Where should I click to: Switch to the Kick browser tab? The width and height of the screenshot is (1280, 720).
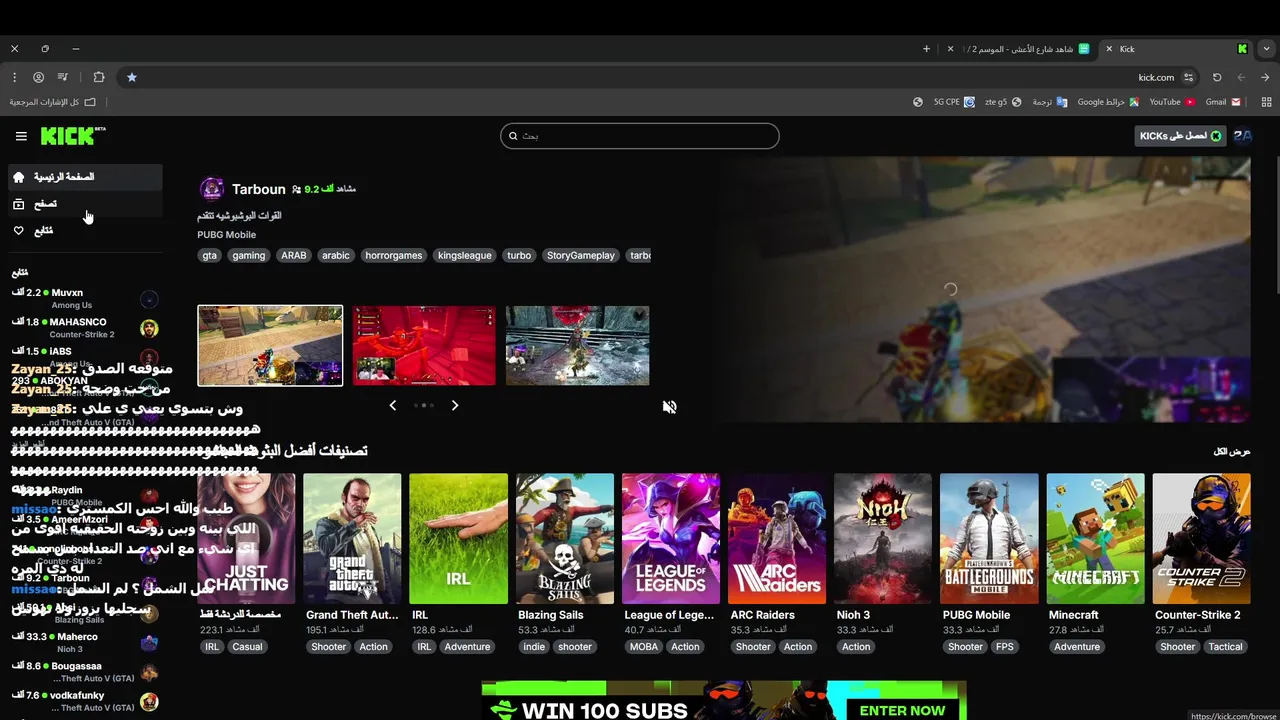tap(1176, 48)
